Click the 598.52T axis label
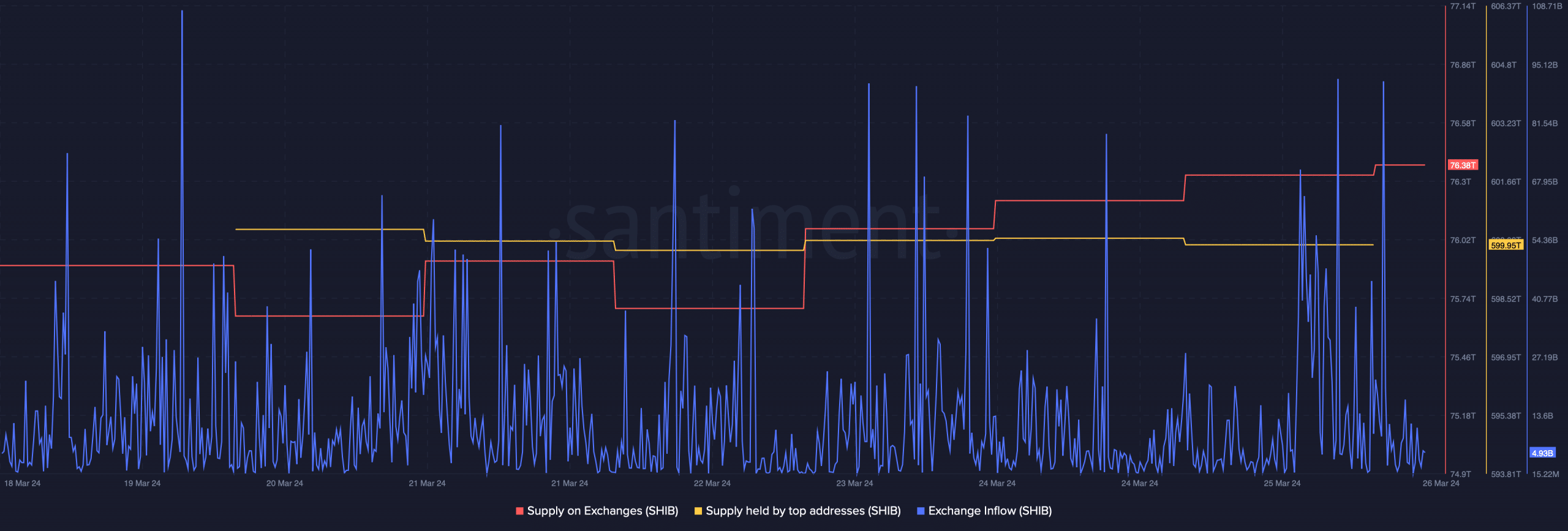Viewport: 1568px width, 531px height. pos(1506,299)
